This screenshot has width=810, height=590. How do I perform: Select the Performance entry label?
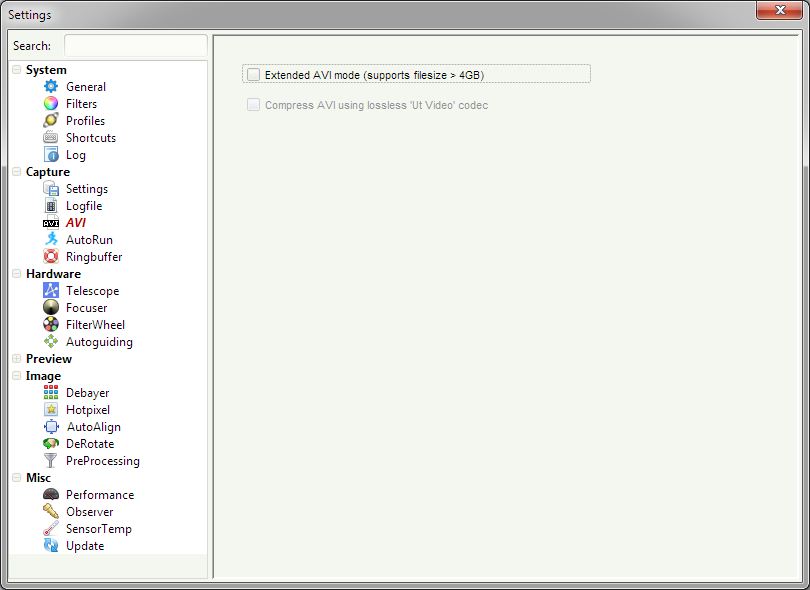click(100, 495)
